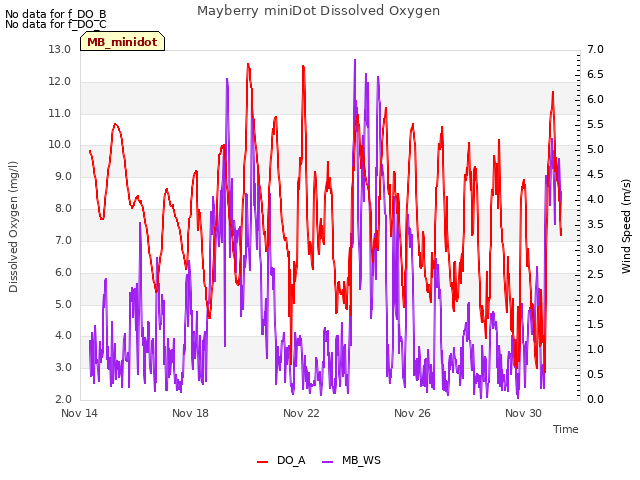640x480 pixels.
Task: Click the 2.0 left axis tick label
Action: pyautogui.click(x=63, y=399)
